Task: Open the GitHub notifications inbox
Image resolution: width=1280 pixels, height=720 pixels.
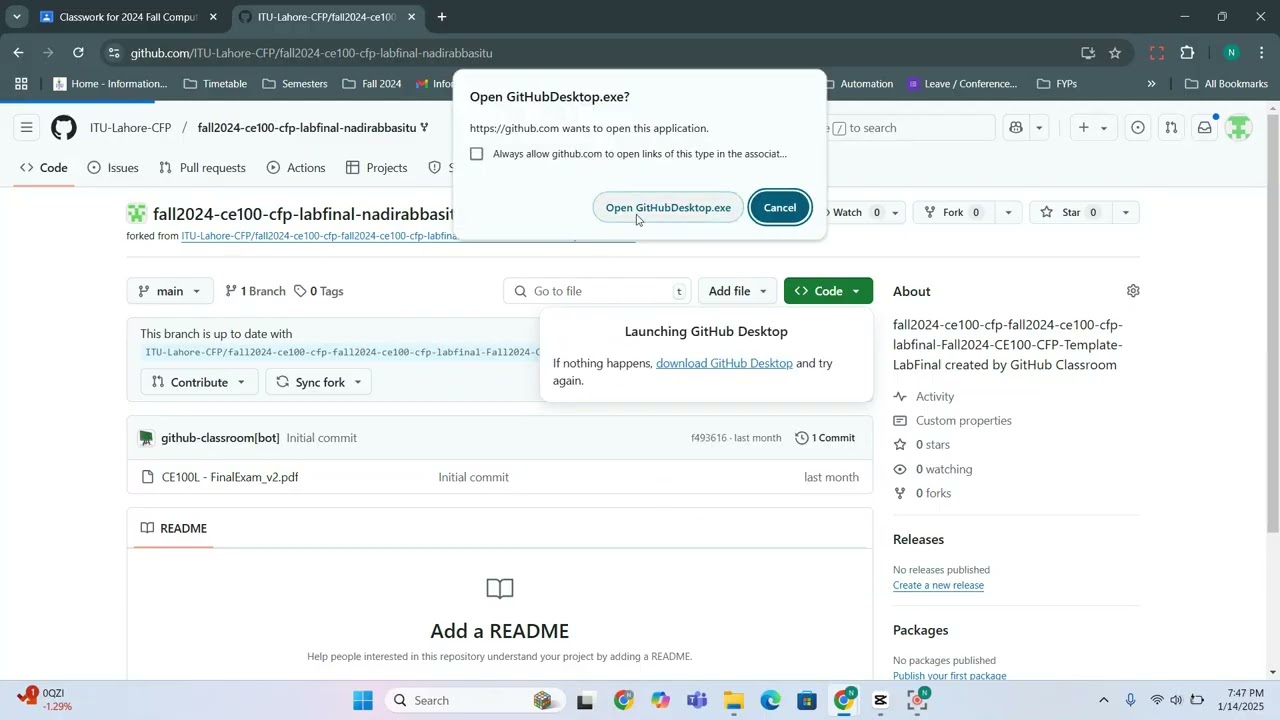Action: [x=1205, y=128]
